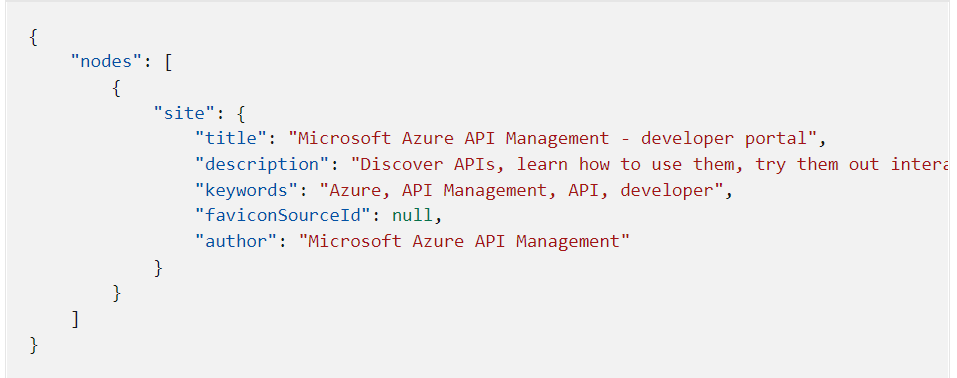
Task: Click the closing brace of the site object
Action: [158, 267]
